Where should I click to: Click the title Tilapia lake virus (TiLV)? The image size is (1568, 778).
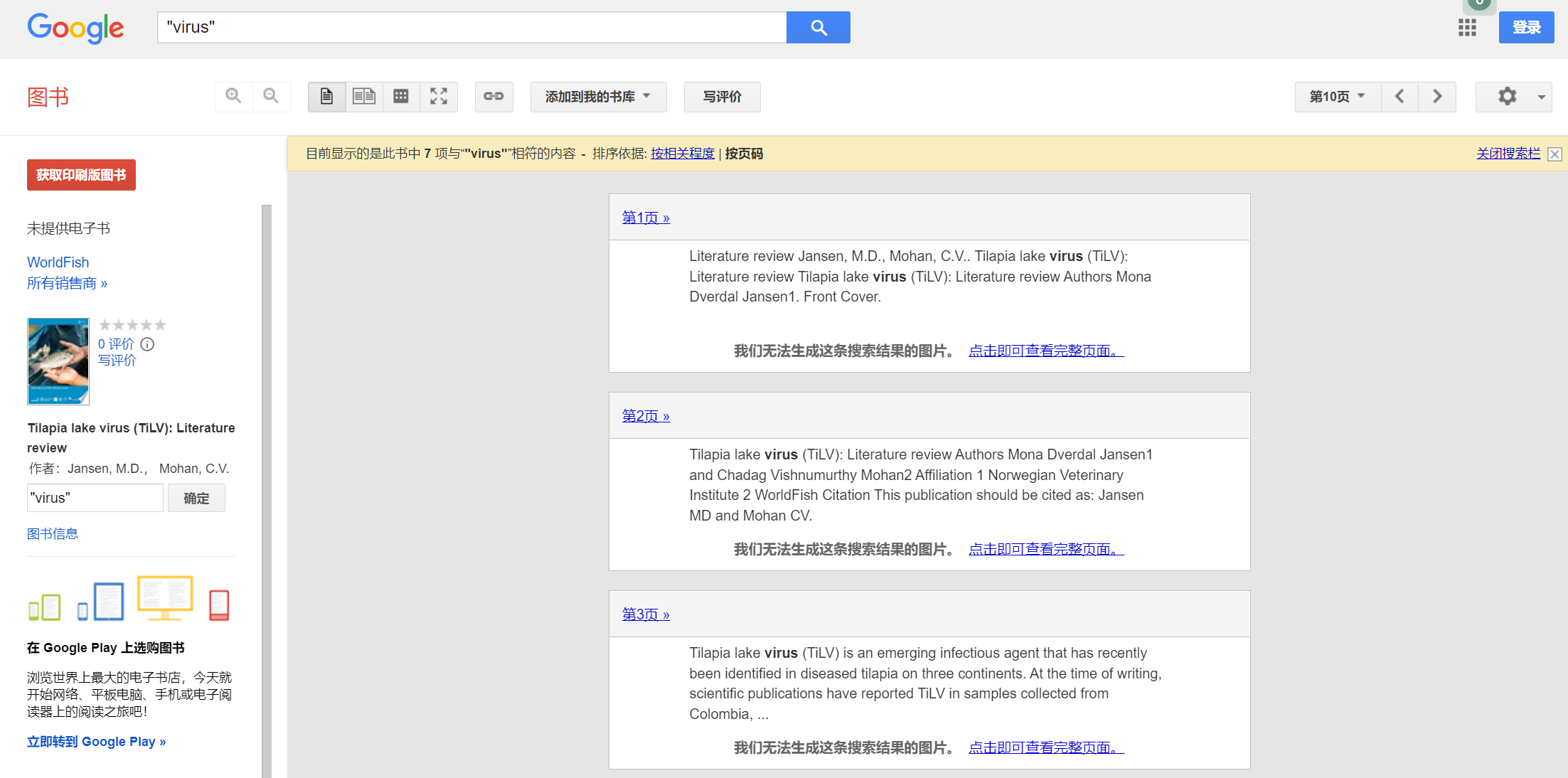point(131,437)
